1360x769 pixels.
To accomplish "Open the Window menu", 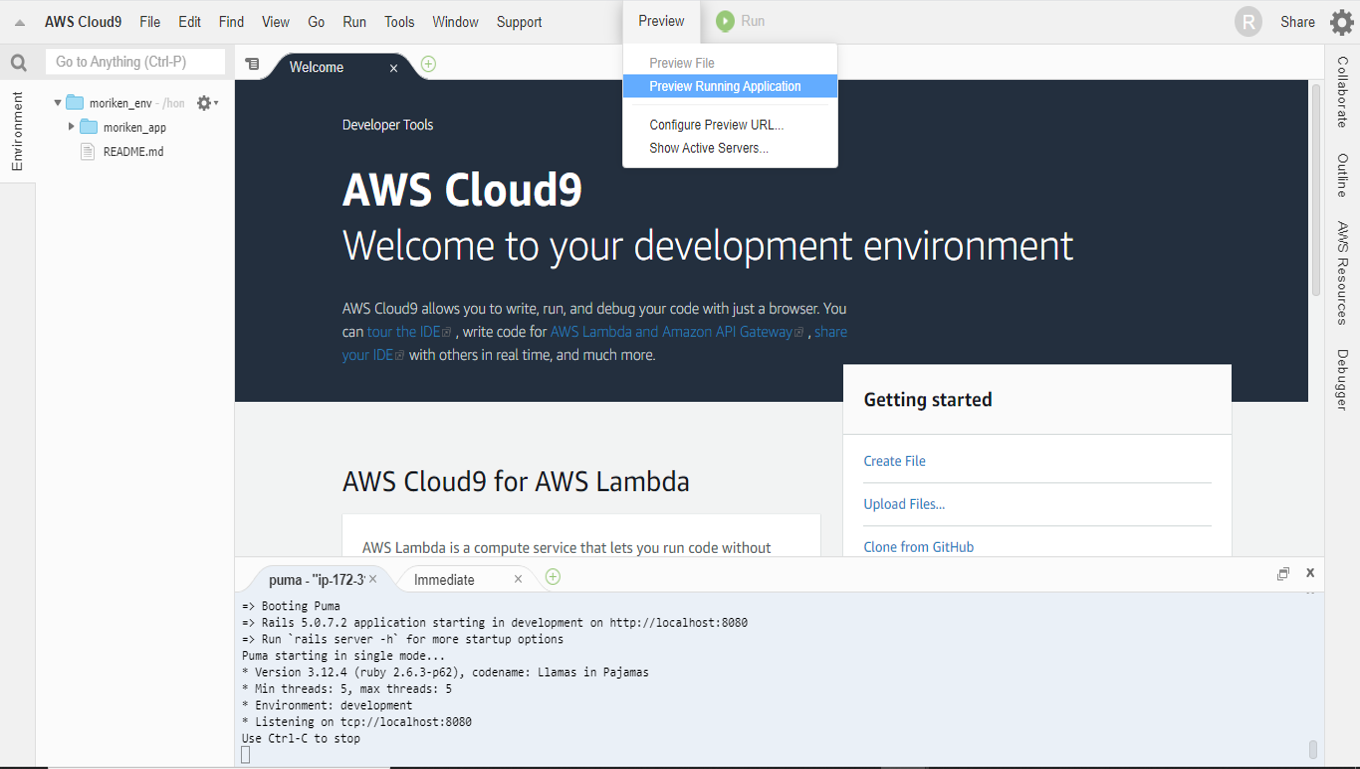I will click(455, 22).
